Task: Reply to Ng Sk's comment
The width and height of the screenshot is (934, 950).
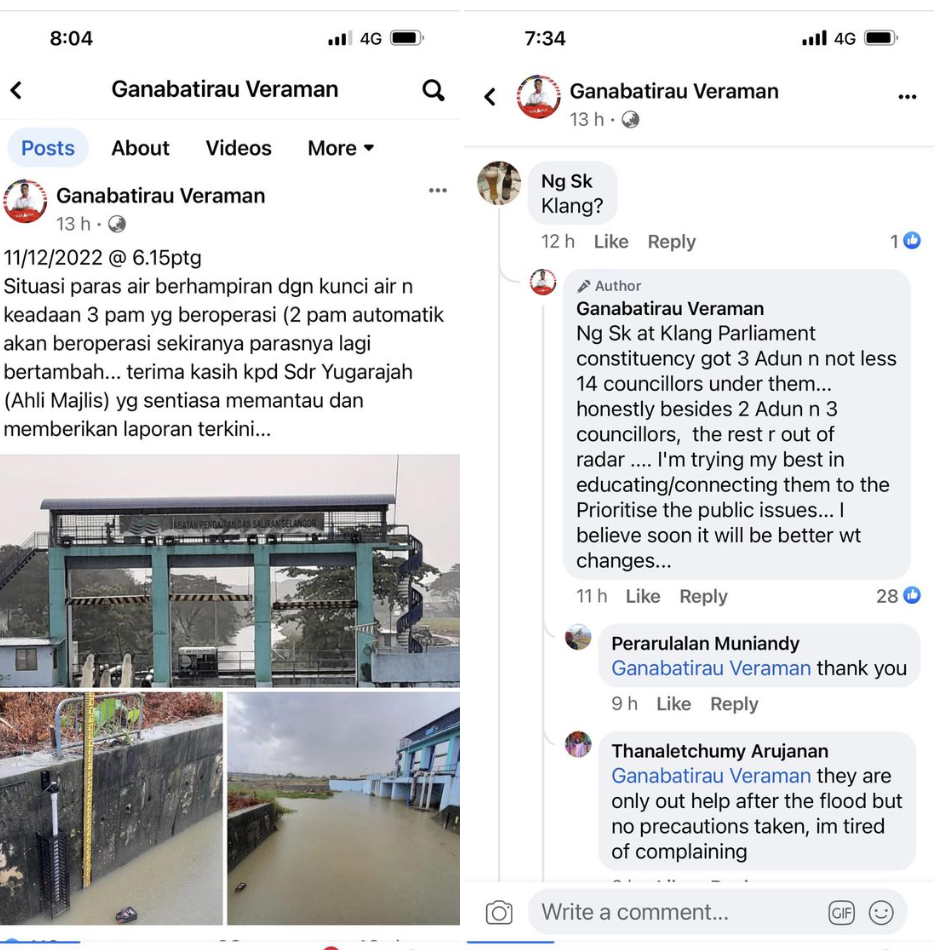Action: (x=672, y=242)
